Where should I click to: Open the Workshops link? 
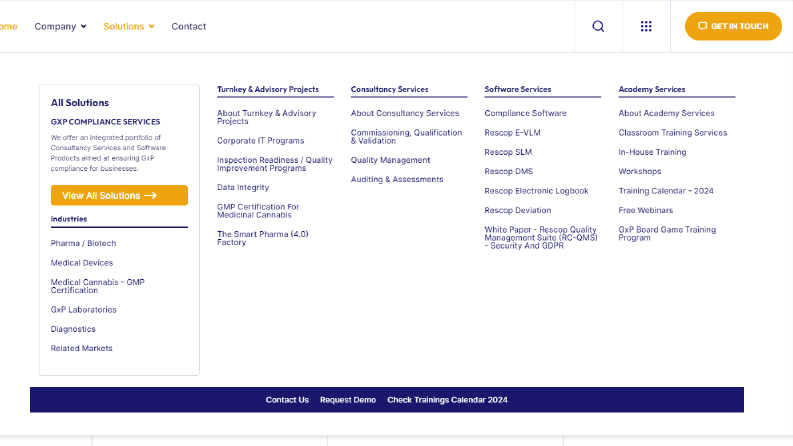(x=640, y=171)
